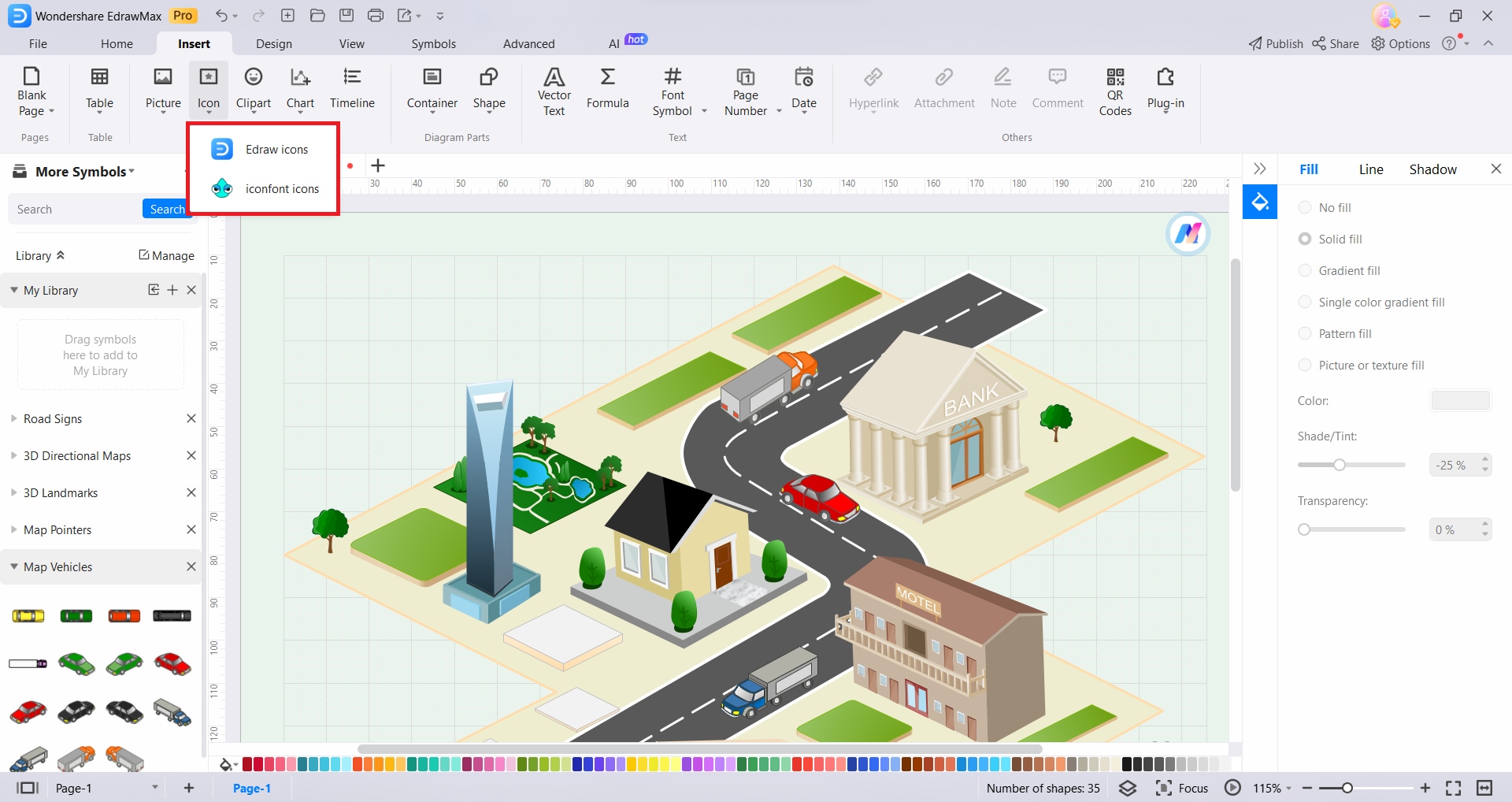Click the Search button
The height and width of the screenshot is (802, 1512).
(167, 209)
